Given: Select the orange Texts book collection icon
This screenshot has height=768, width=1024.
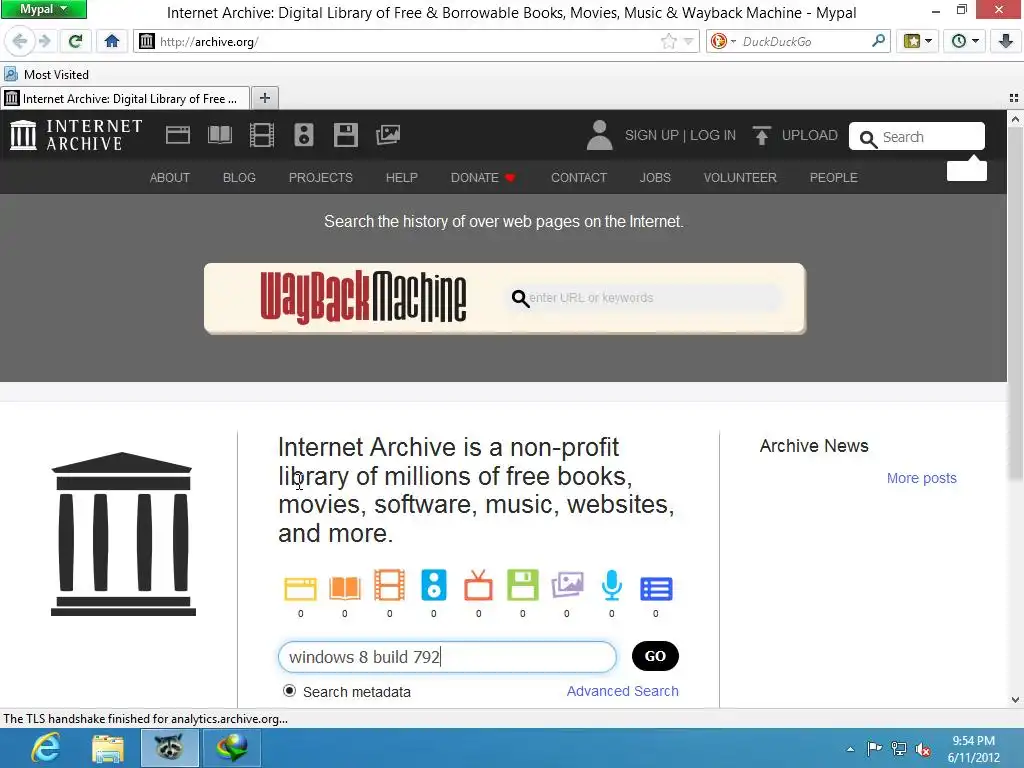Looking at the screenshot, I should click(x=345, y=588).
